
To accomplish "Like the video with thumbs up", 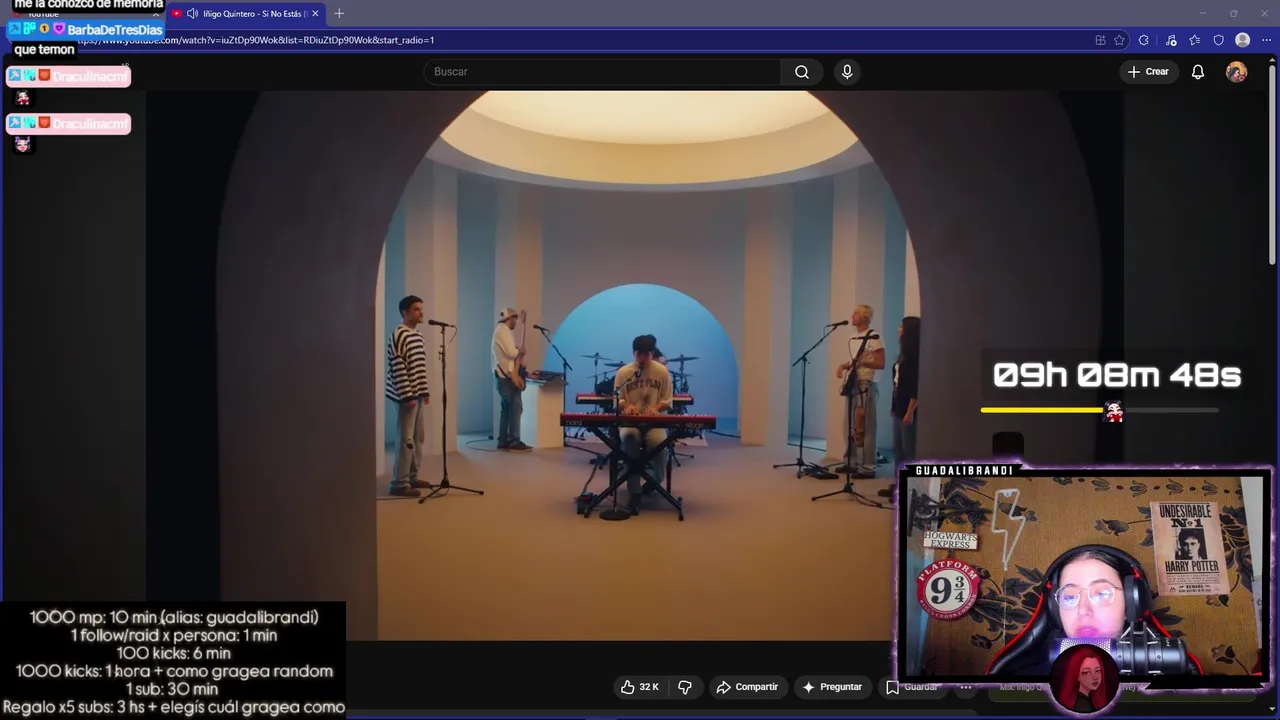I will [639, 687].
